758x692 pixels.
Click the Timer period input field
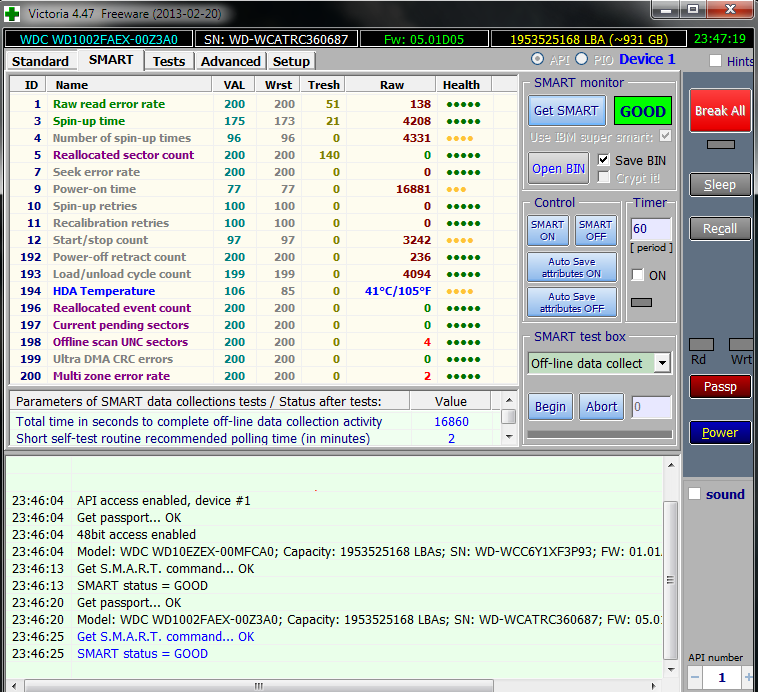pos(651,229)
